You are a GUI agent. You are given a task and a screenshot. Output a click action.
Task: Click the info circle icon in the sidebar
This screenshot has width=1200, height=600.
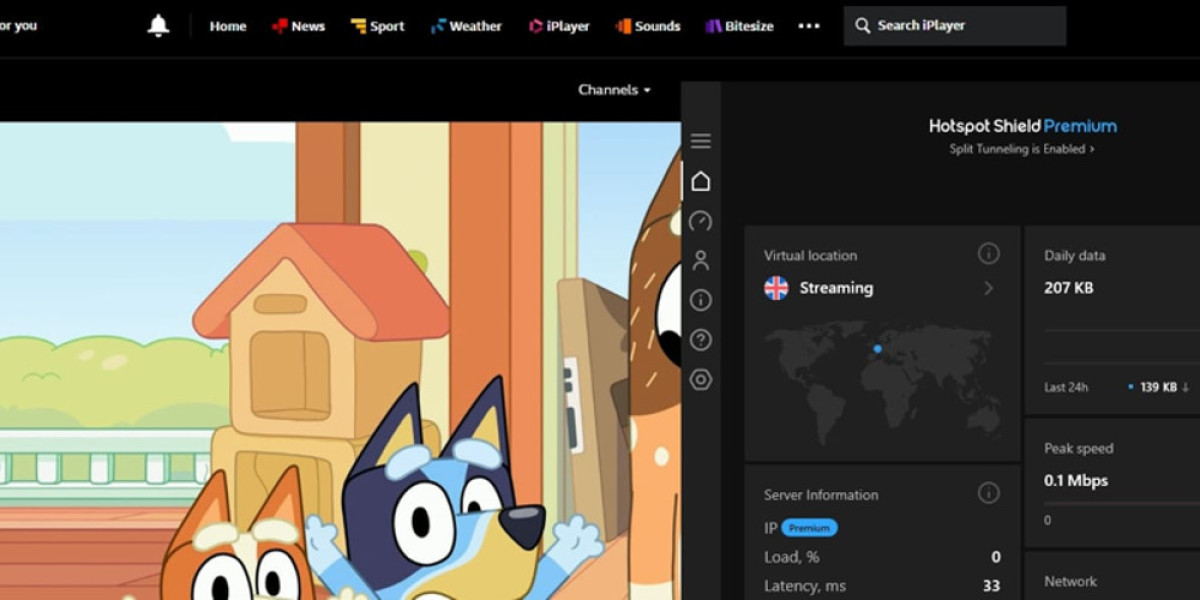coord(701,300)
